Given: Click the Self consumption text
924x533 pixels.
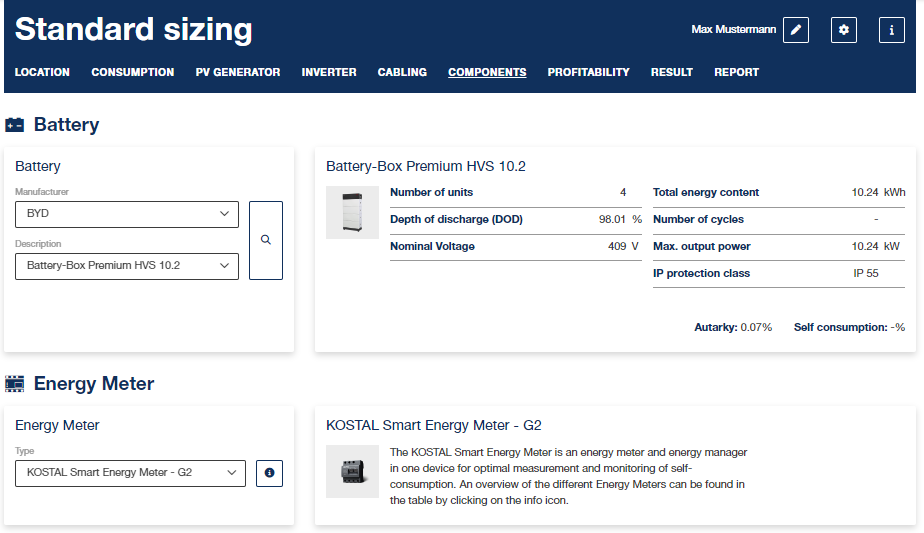Looking at the screenshot, I should (849, 327).
